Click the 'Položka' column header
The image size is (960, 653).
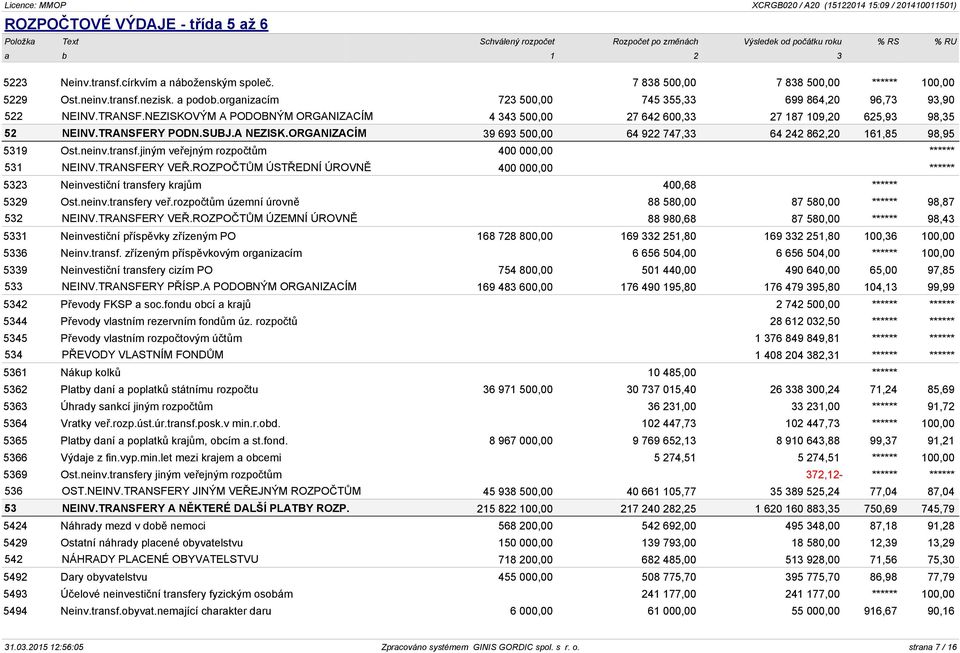click(20, 42)
